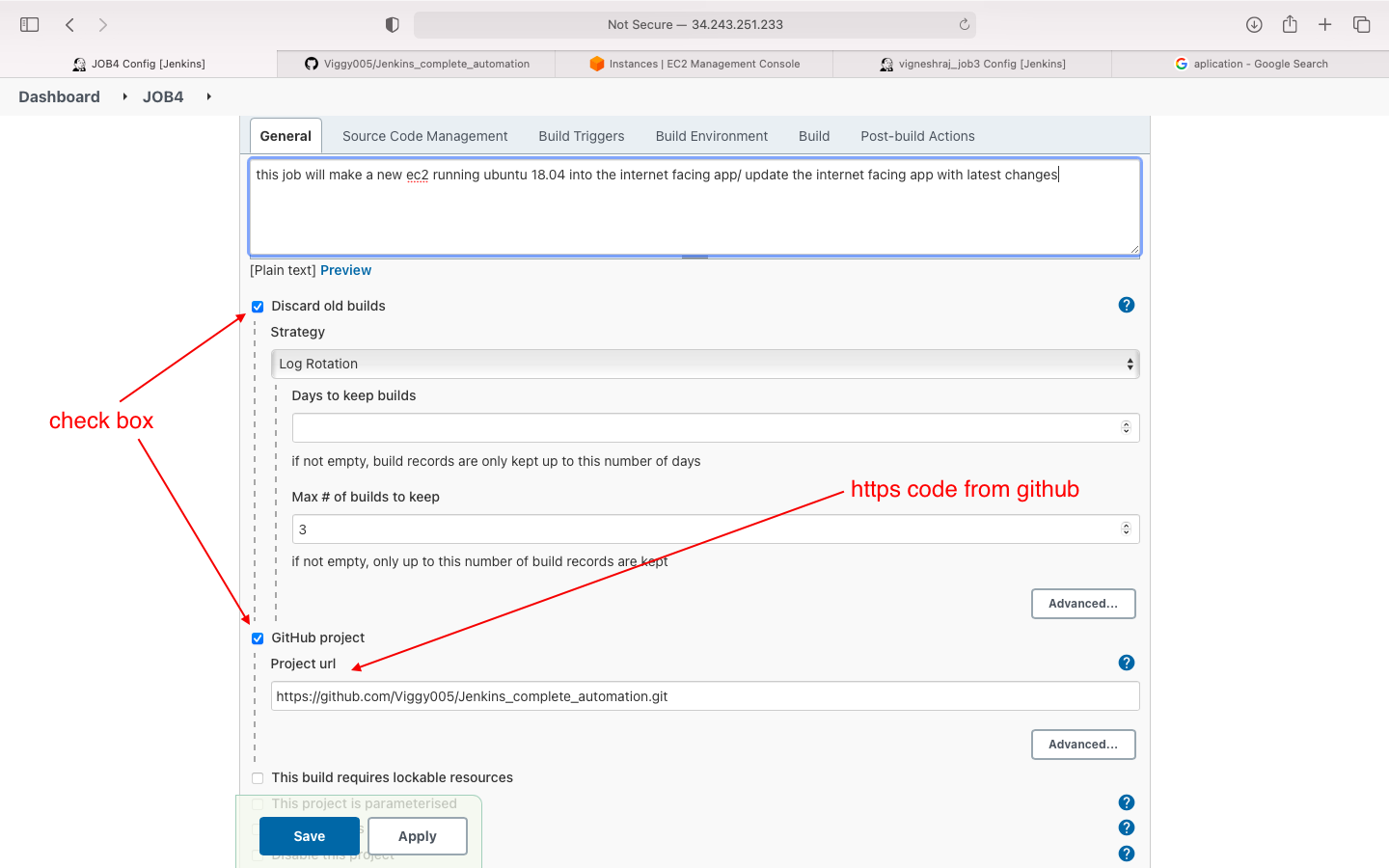The image size is (1389, 868).
Task: Adjust the Days to keep builds stepper
Action: point(1126,427)
